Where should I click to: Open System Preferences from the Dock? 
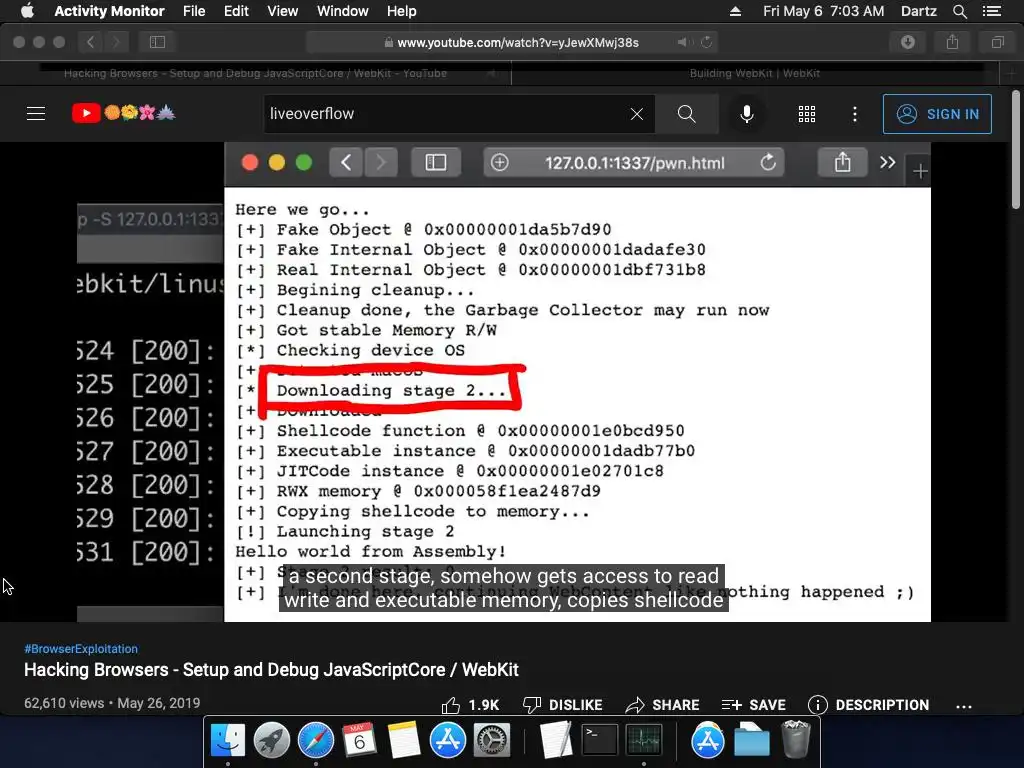[x=492, y=741]
